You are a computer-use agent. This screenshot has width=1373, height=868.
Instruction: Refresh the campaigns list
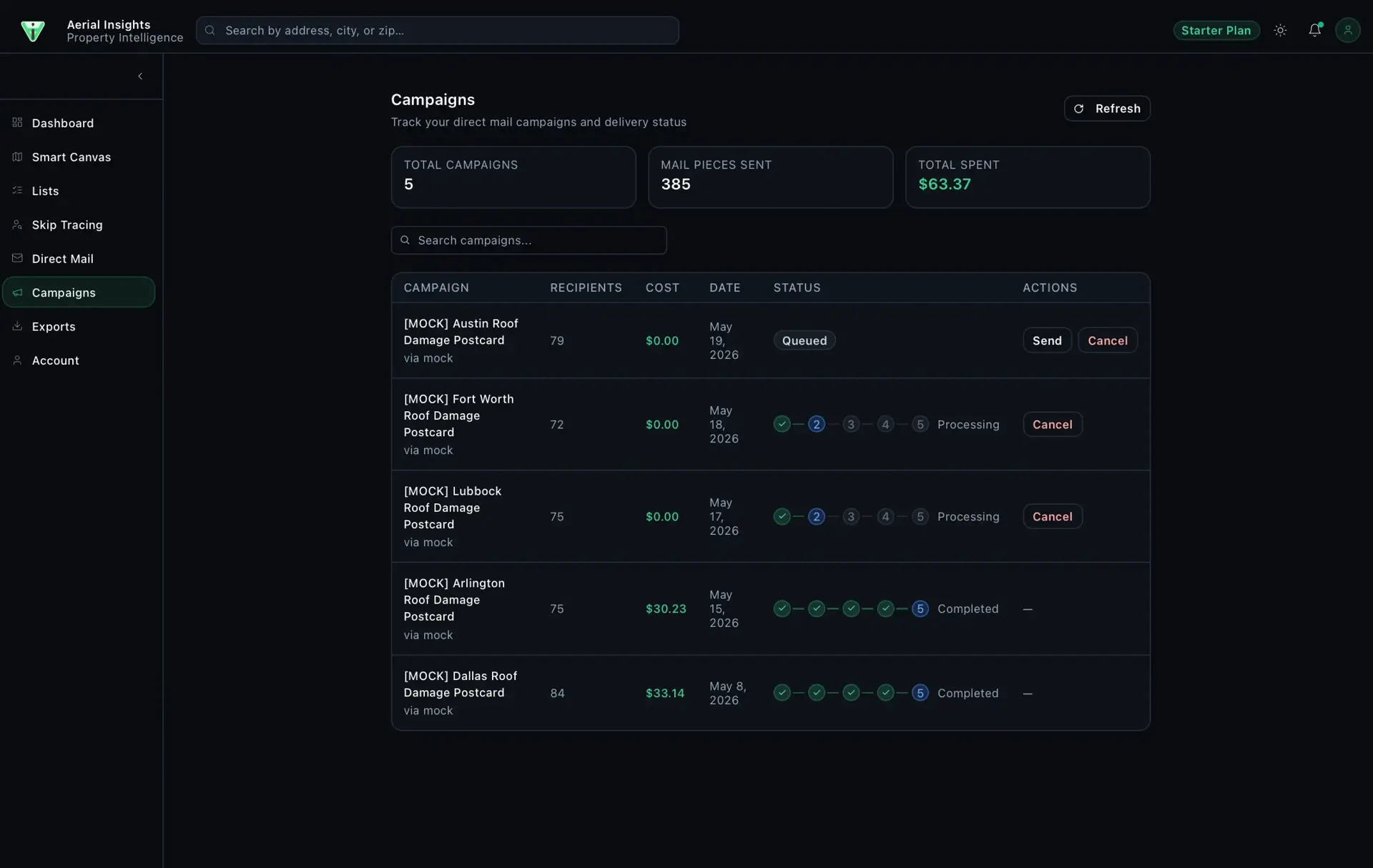pos(1107,109)
